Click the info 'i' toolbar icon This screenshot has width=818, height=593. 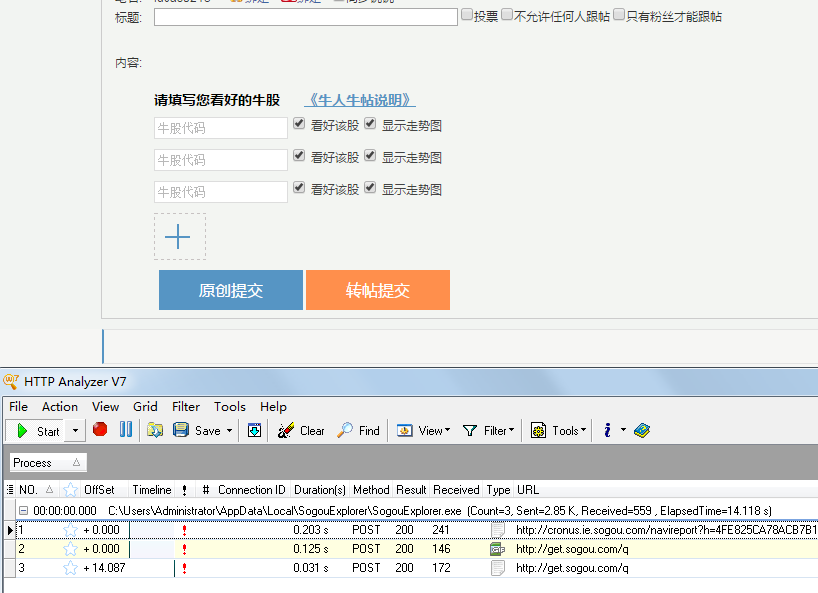(x=610, y=429)
